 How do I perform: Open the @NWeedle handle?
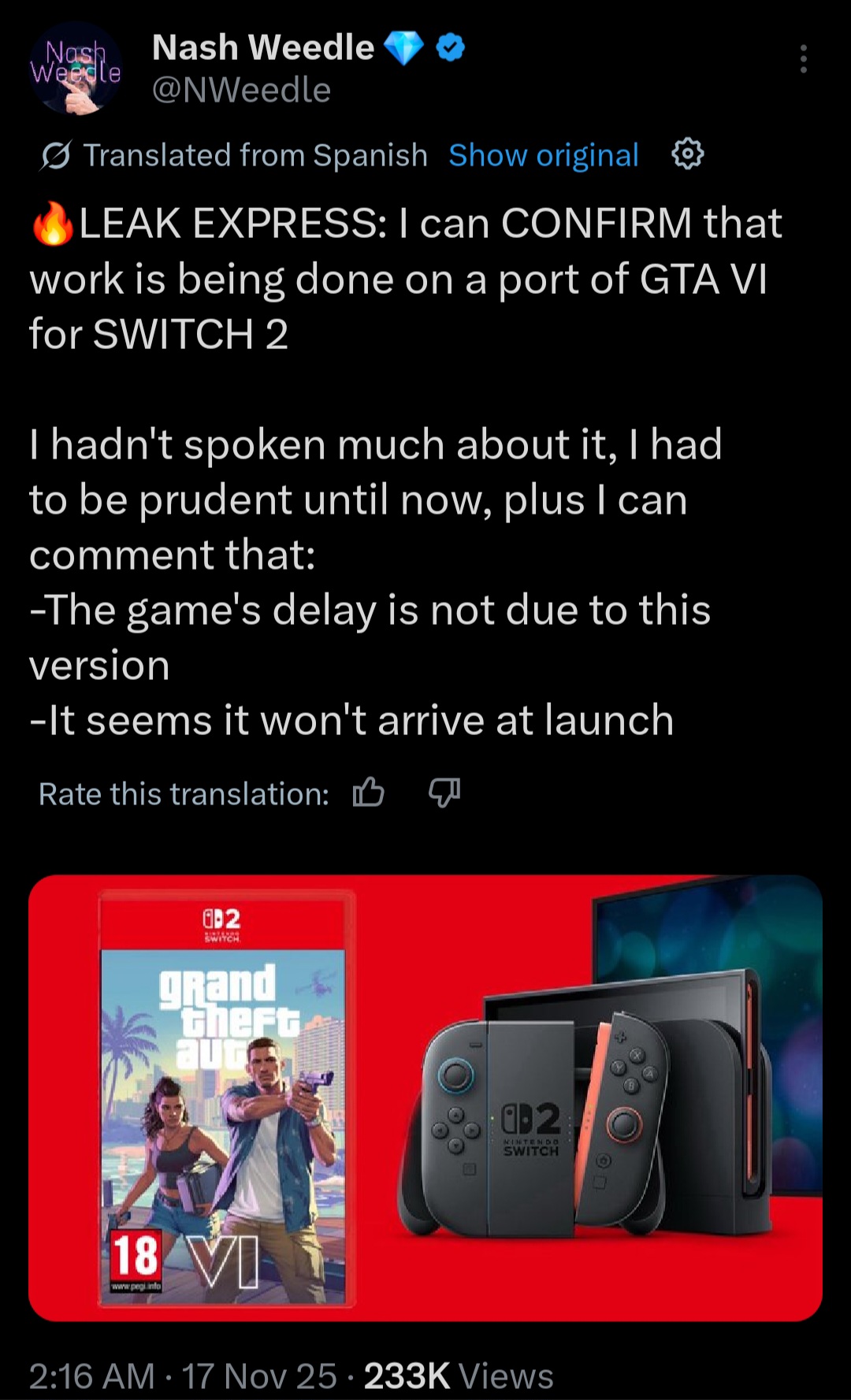coord(241,90)
